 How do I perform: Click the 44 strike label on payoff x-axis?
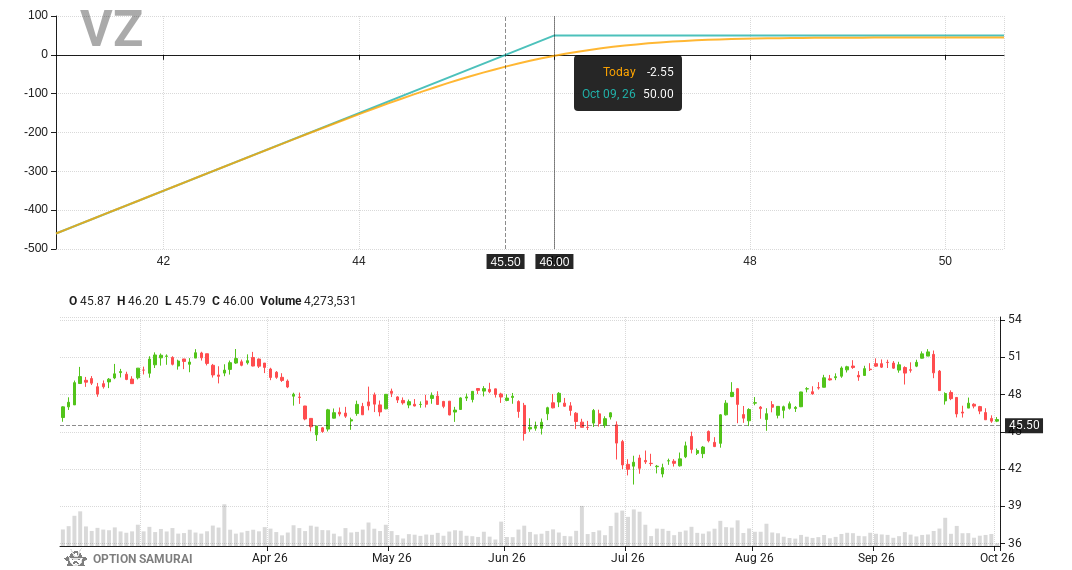(x=359, y=260)
